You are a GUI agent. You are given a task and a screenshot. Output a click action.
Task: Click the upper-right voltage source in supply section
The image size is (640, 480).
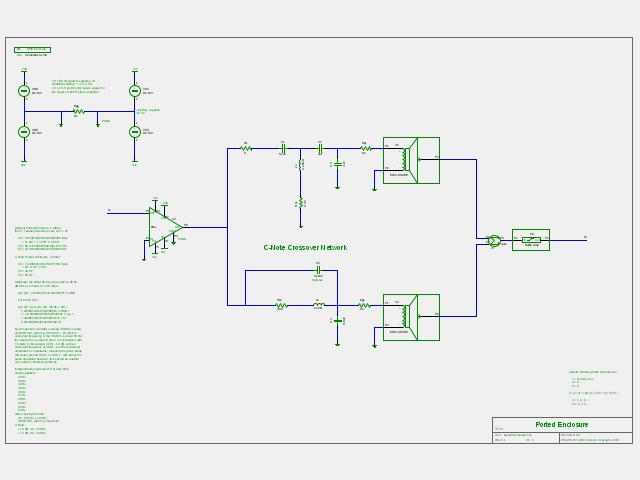click(x=135, y=91)
